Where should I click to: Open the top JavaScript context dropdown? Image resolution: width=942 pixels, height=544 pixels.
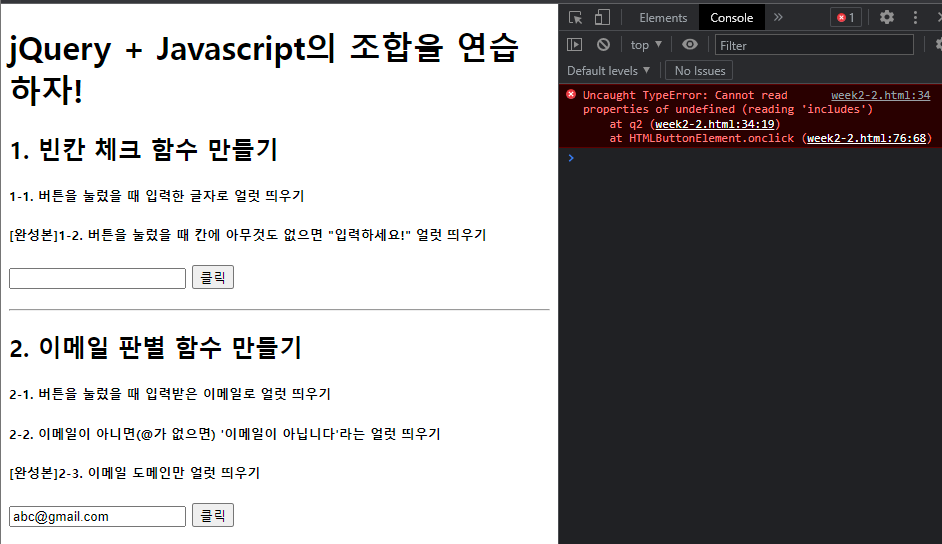coord(646,45)
